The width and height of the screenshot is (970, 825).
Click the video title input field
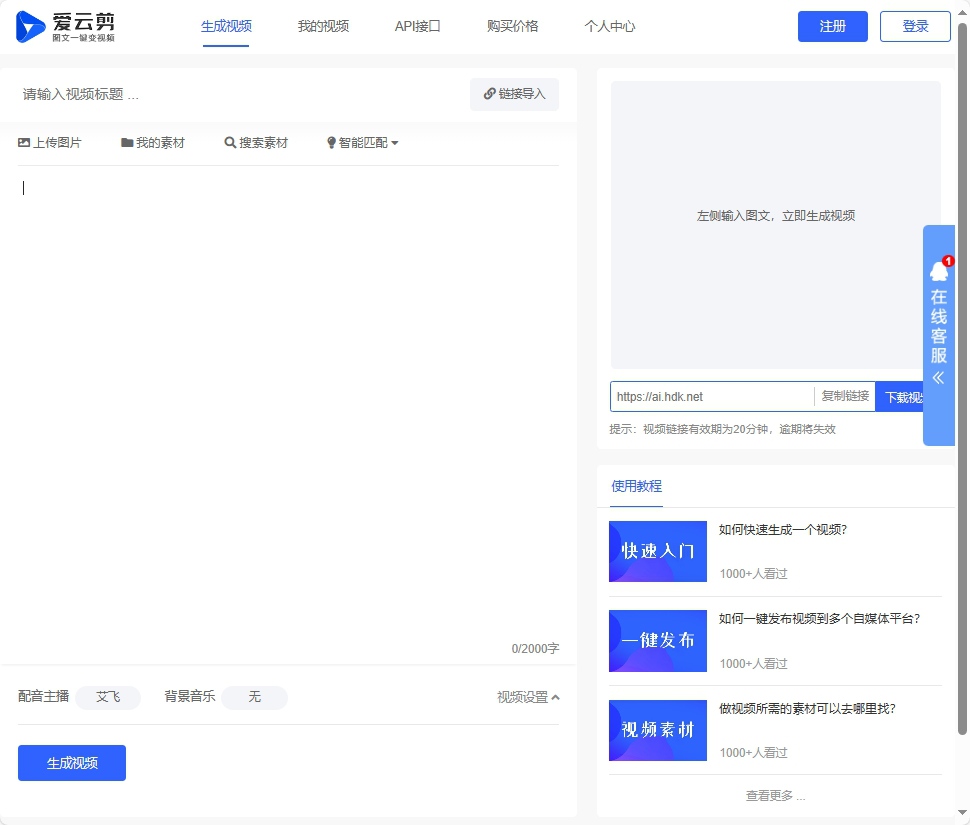coord(200,94)
